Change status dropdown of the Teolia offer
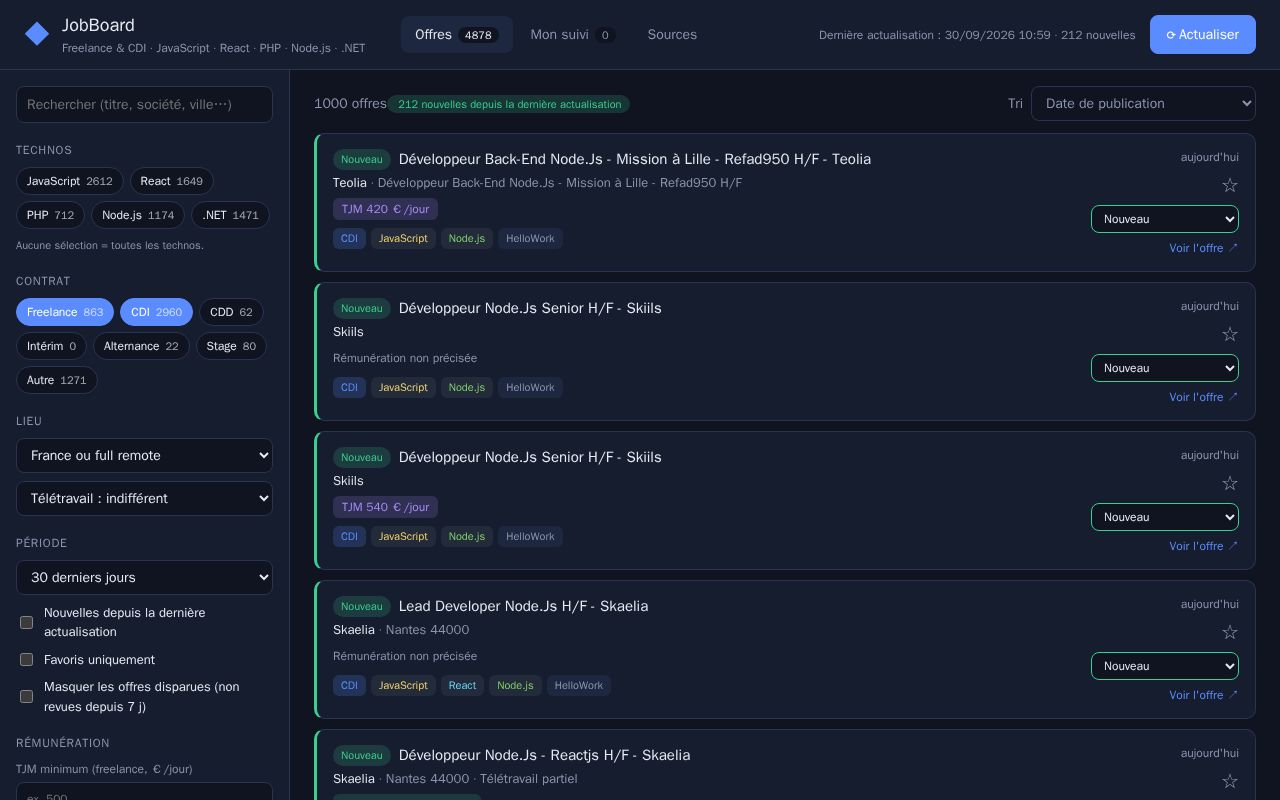1280x800 pixels. (x=1165, y=219)
